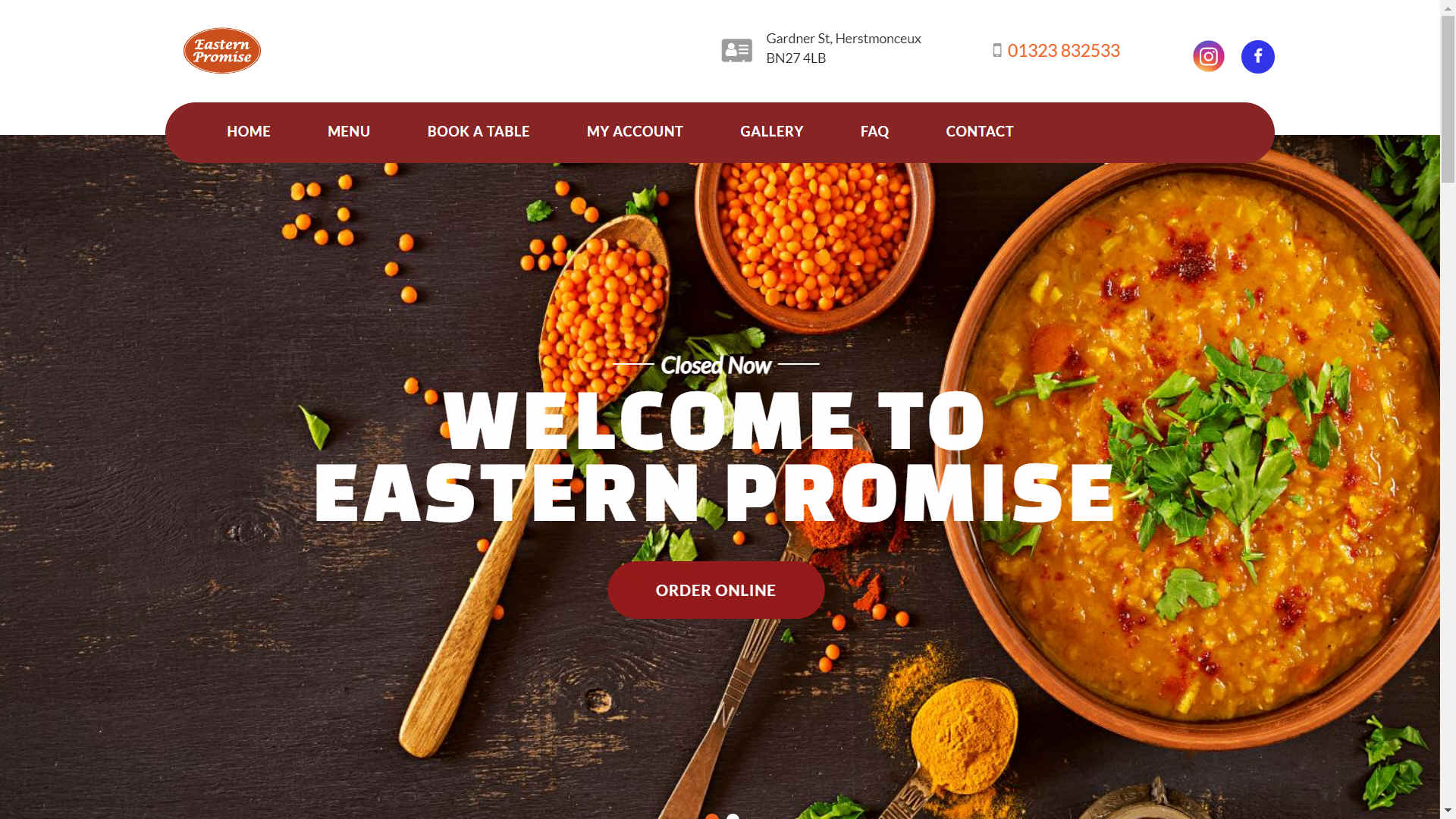Click the scrollbar up arrow
Image resolution: width=1456 pixels, height=819 pixels.
[x=1448, y=7]
